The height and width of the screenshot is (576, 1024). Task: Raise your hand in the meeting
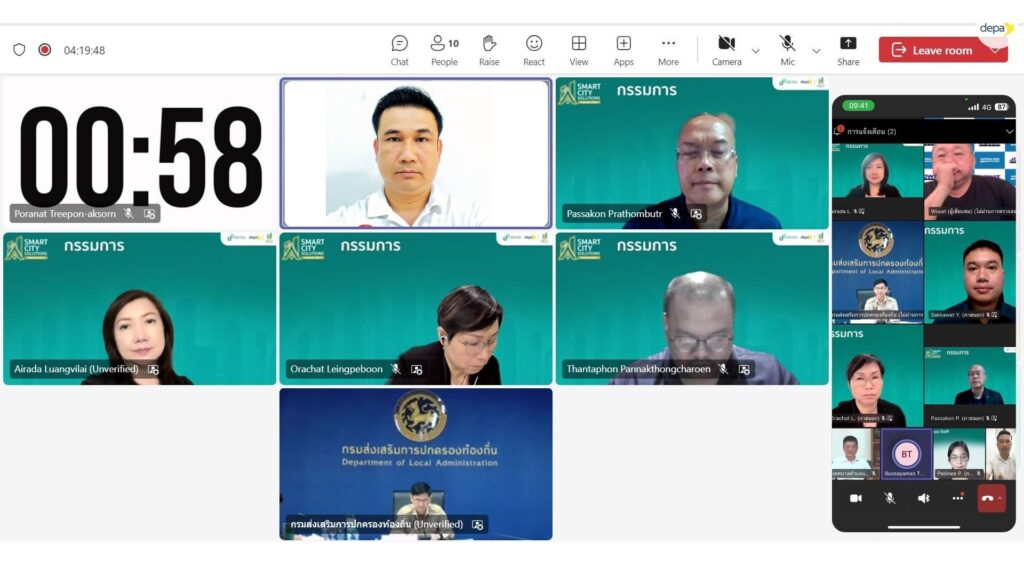click(x=489, y=50)
